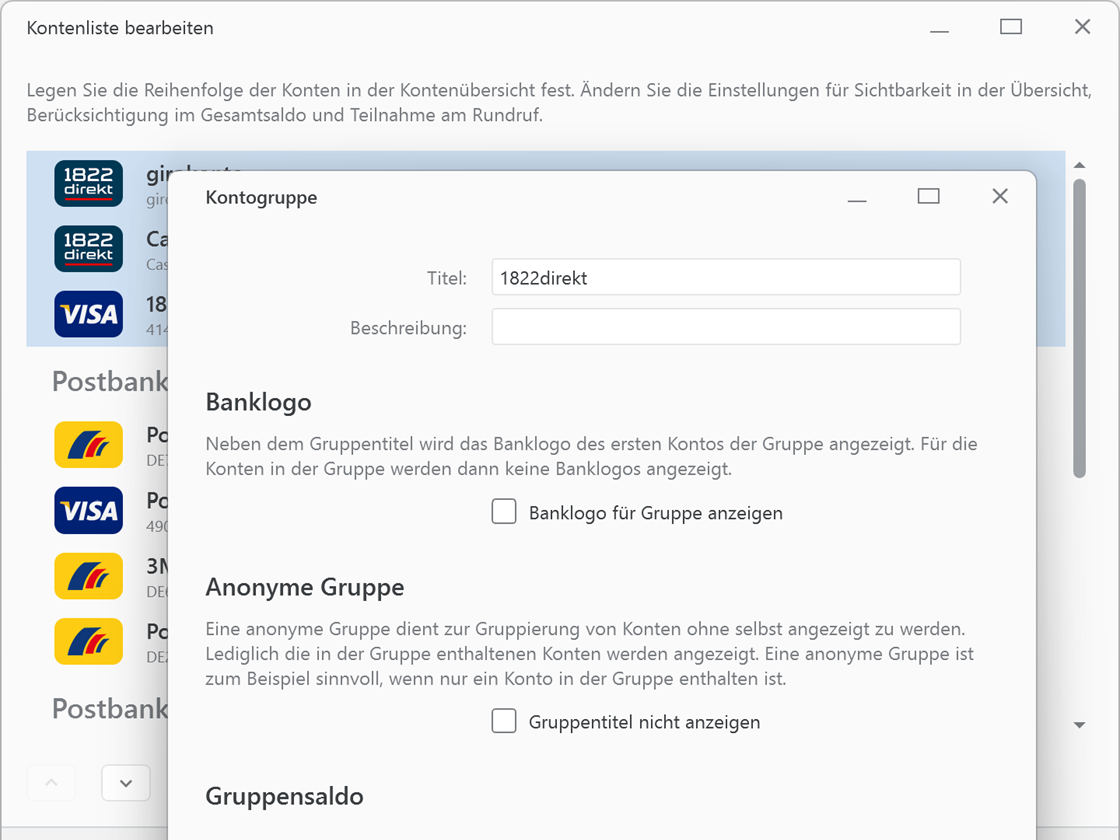Screen dimensions: 1120x840
Task: Select the 1822direkt logo of the girokonto
Action: coord(88,183)
